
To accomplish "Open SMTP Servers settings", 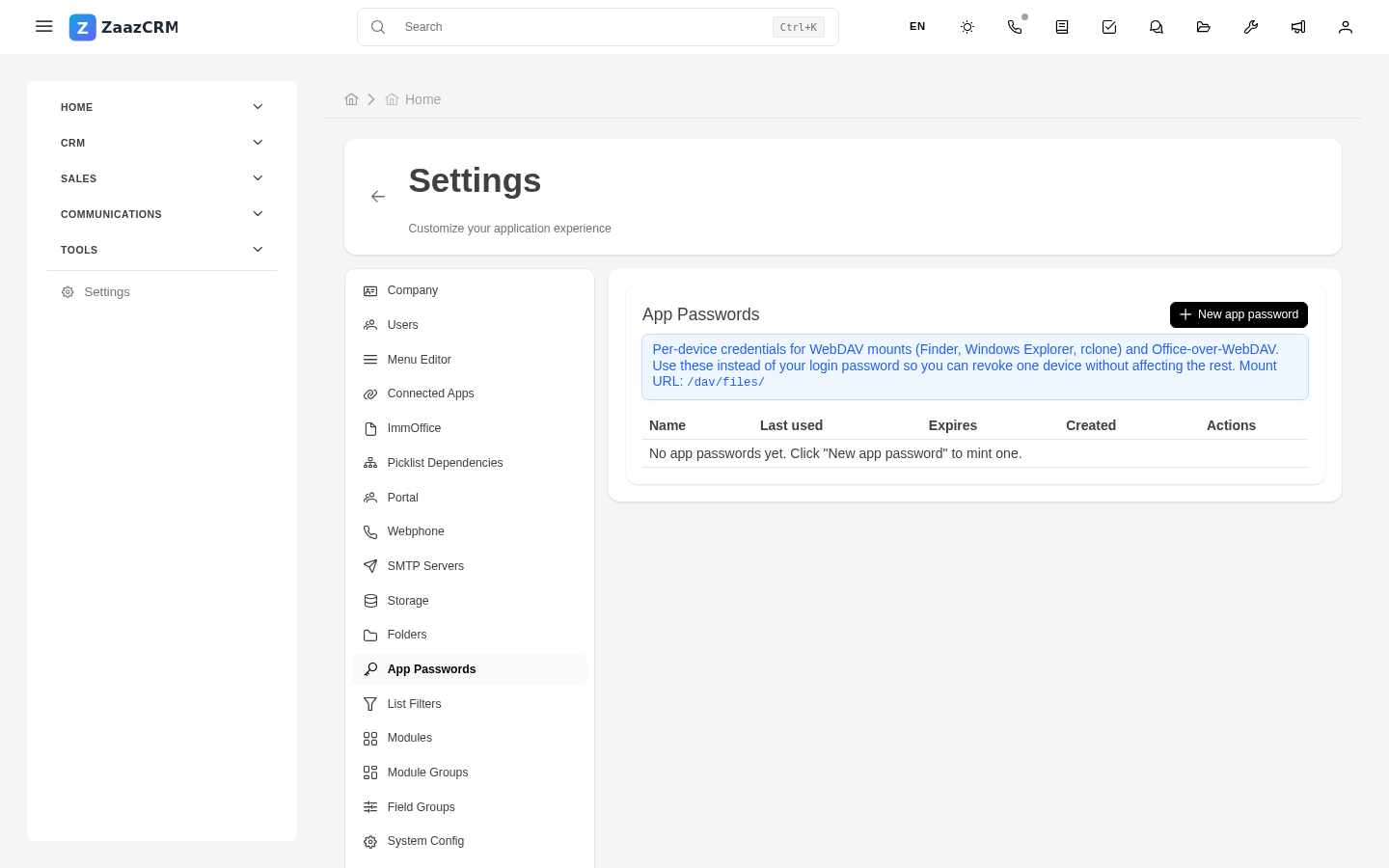I will tap(470, 566).
